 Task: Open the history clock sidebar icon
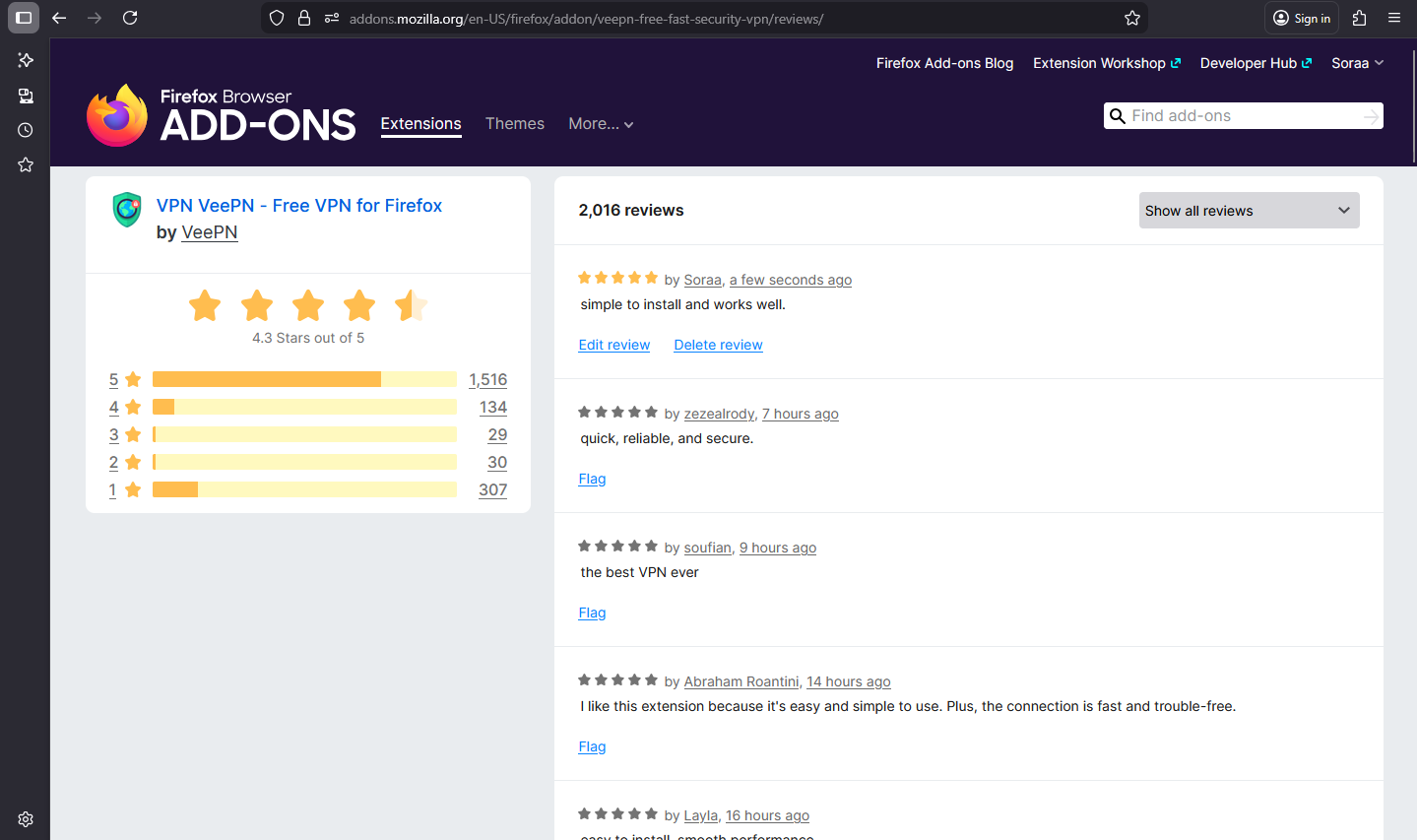click(26, 130)
